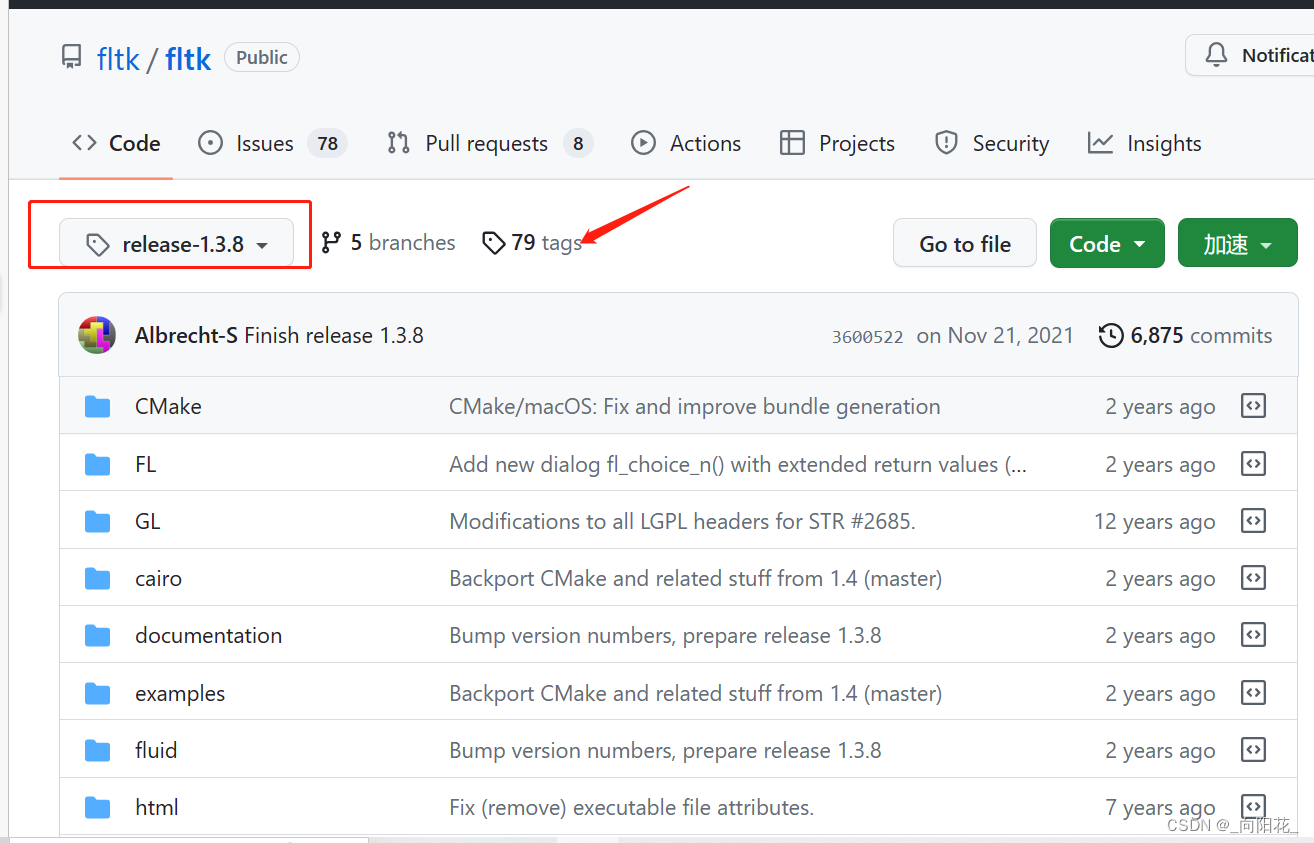Switch to the Issues tab
Image resolution: width=1314 pixels, height=843 pixels.
click(272, 144)
